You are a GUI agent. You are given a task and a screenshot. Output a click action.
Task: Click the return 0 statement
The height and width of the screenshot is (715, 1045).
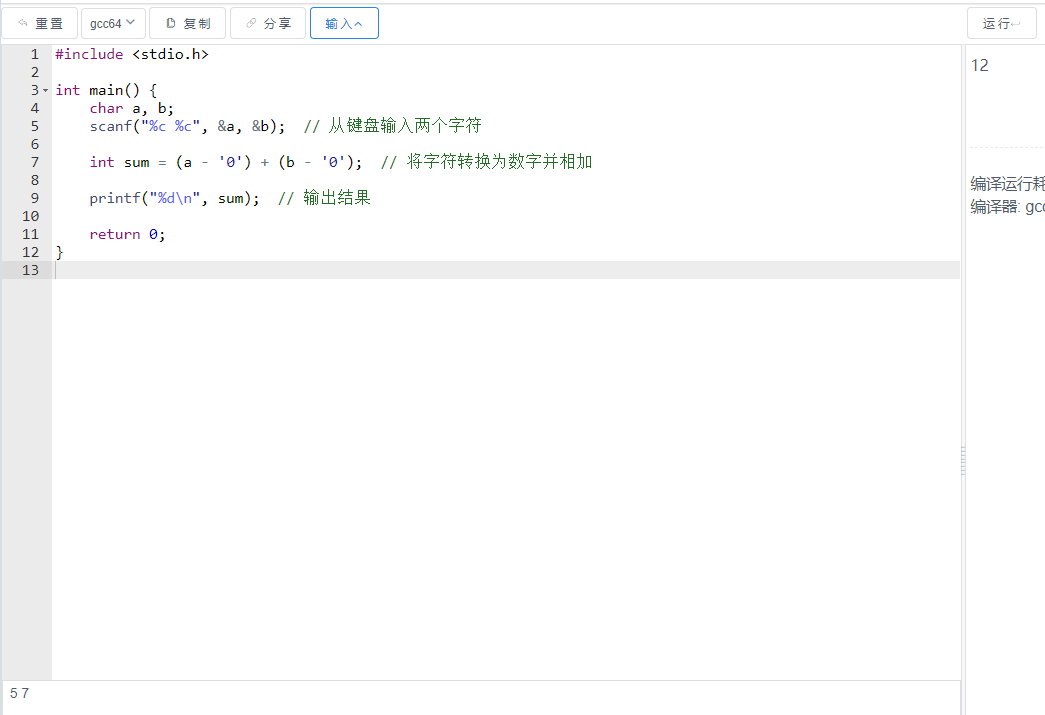point(127,234)
